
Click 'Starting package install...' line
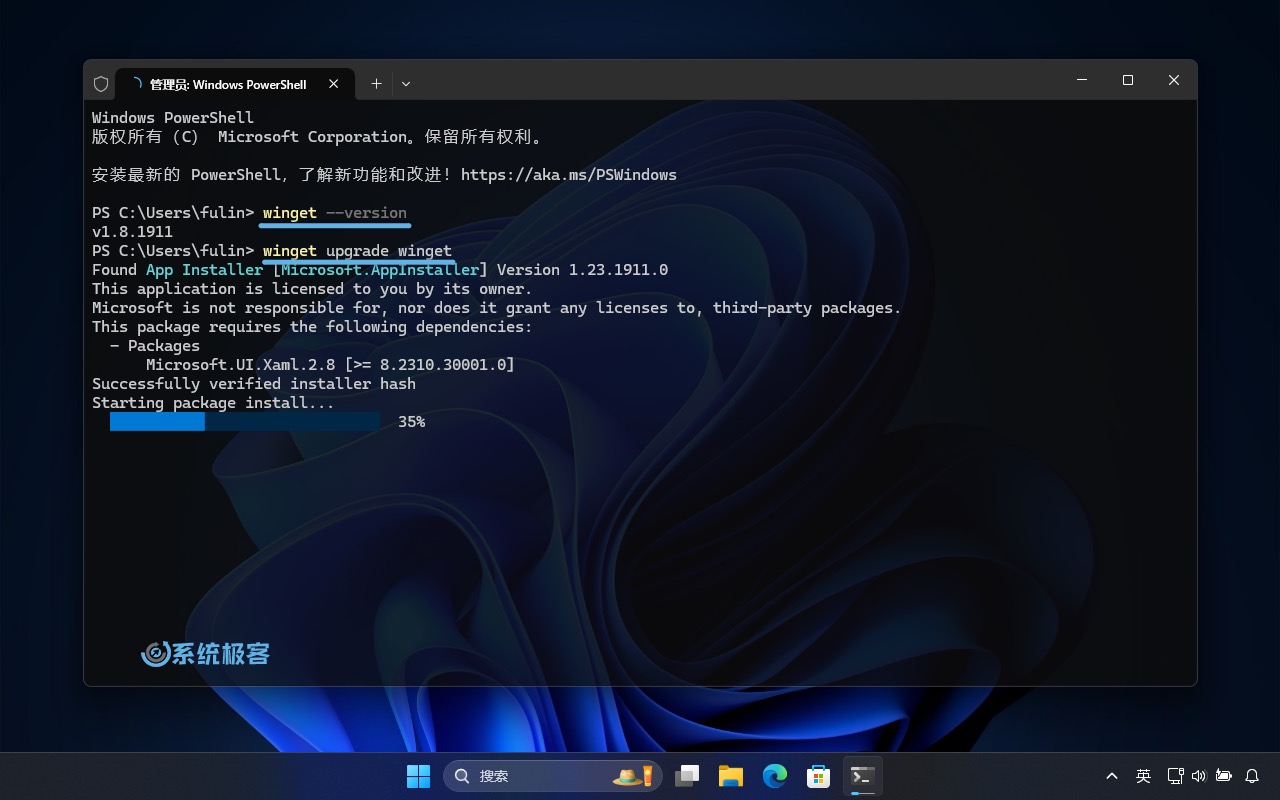coord(213,403)
